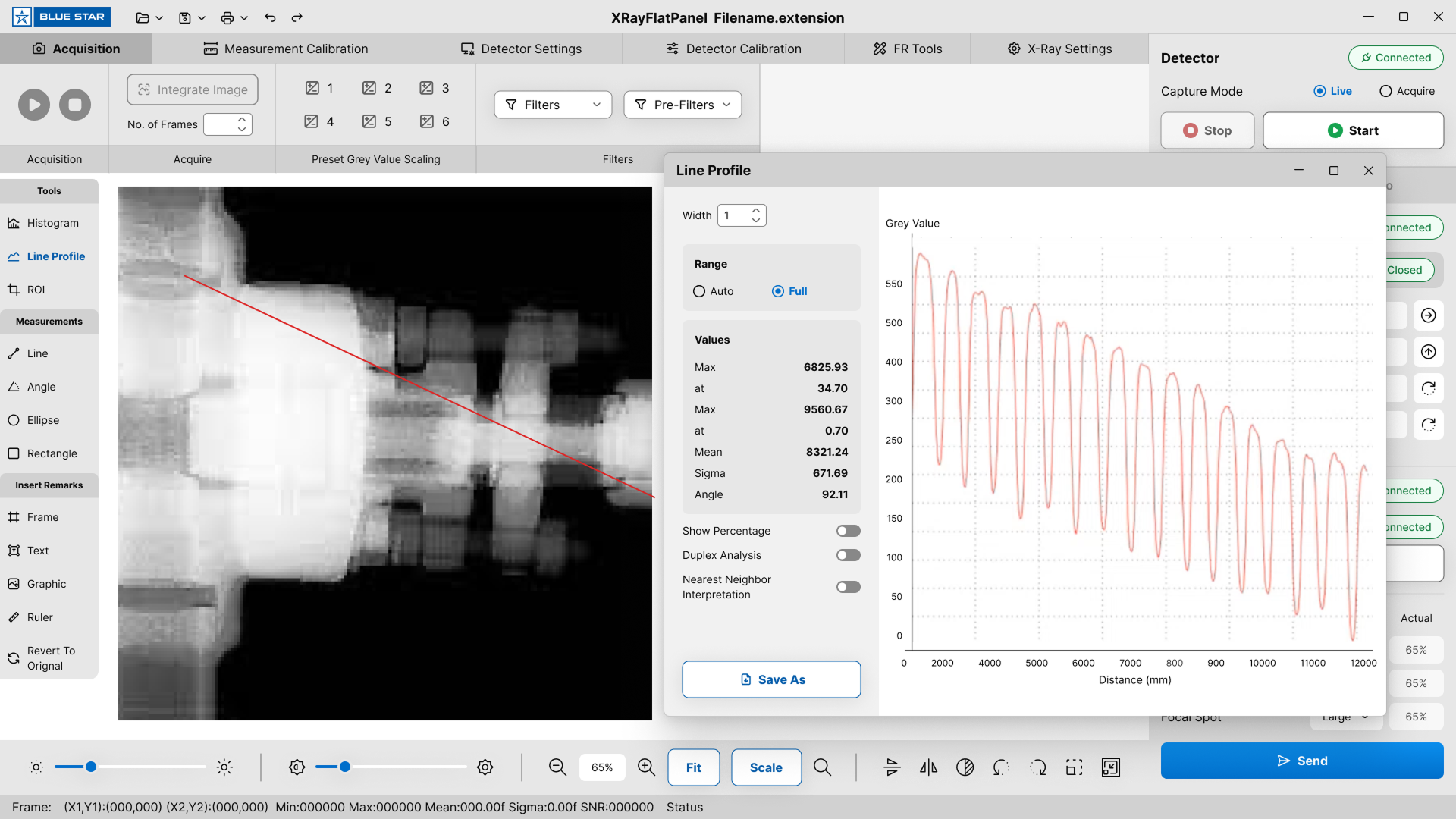
Task: Apply preset grey value scaling 3
Action: pyautogui.click(x=435, y=88)
